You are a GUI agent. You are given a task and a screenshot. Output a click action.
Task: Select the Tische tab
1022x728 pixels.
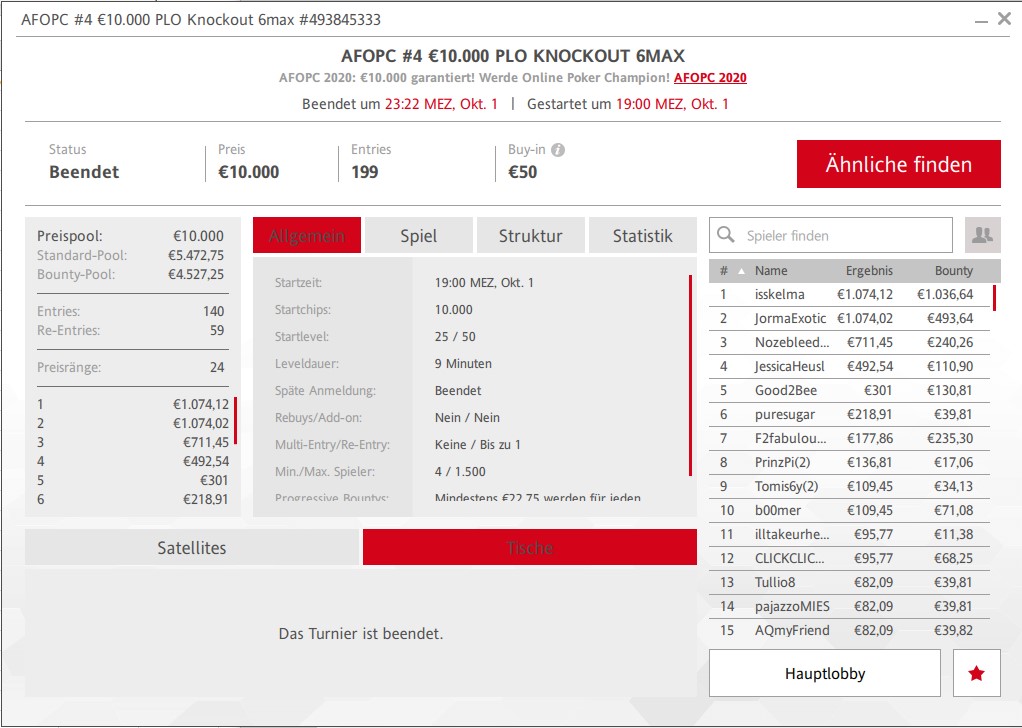529,548
